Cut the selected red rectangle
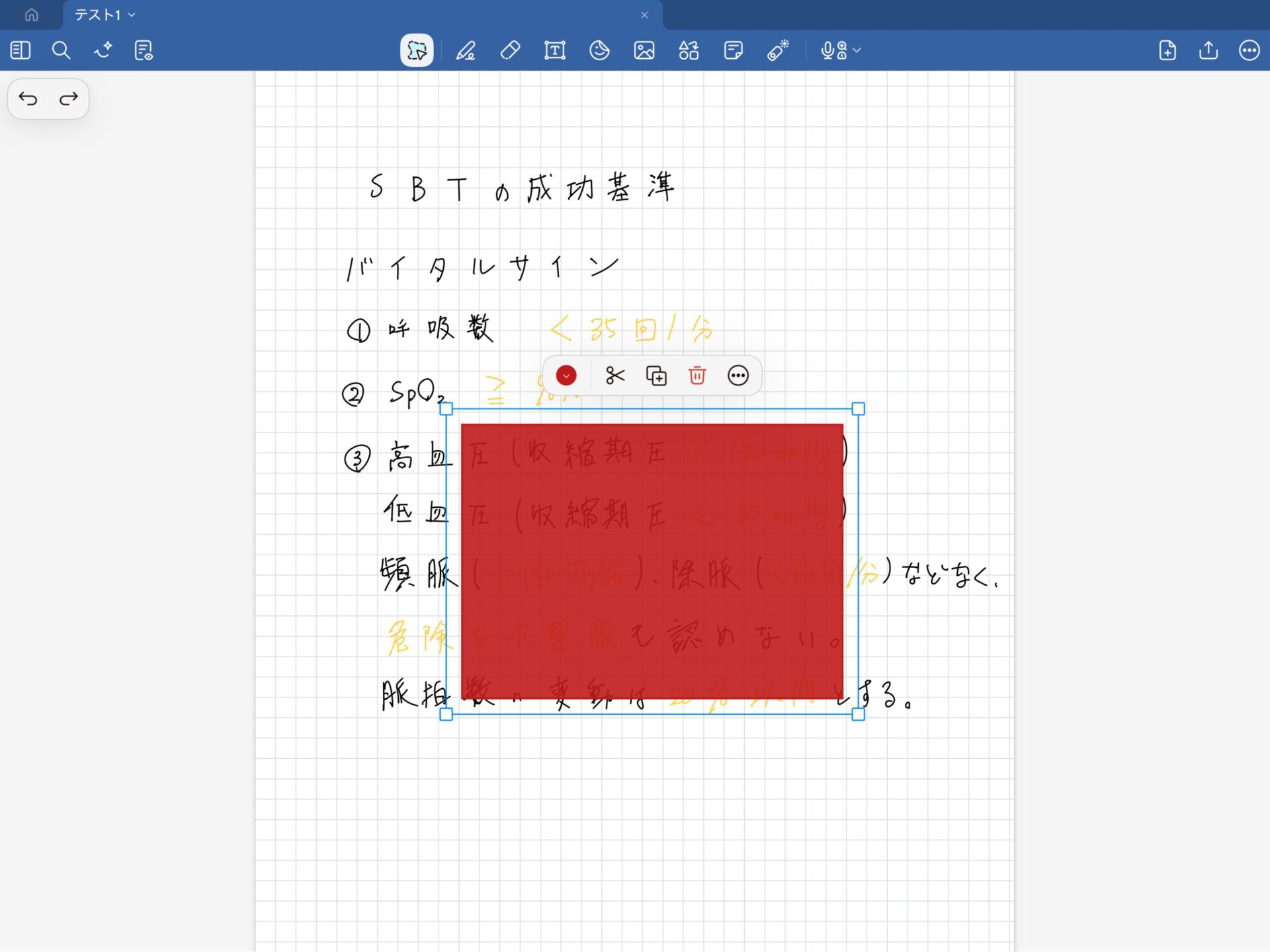1270x952 pixels. click(614, 376)
